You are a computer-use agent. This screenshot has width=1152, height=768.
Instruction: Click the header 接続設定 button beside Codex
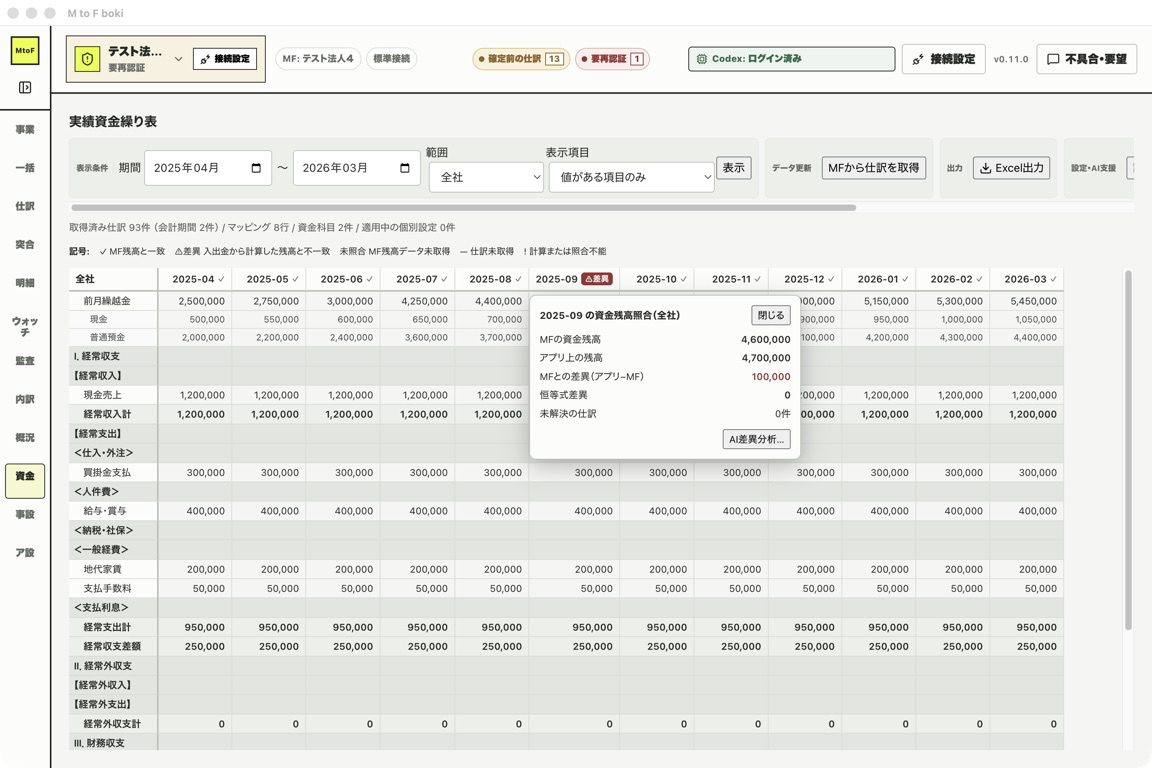click(x=943, y=59)
